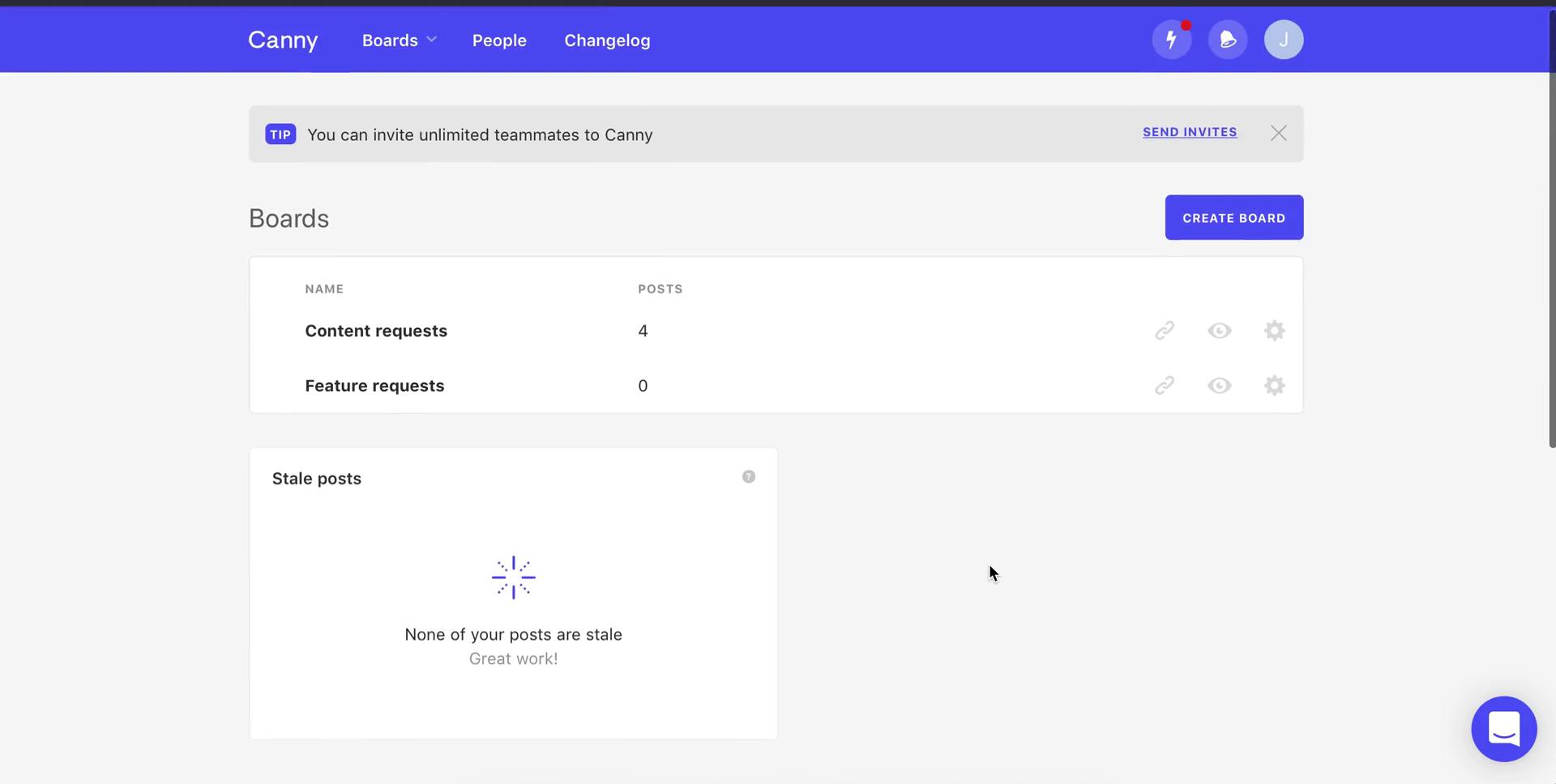Click the Stale posts help icon

(748, 477)
